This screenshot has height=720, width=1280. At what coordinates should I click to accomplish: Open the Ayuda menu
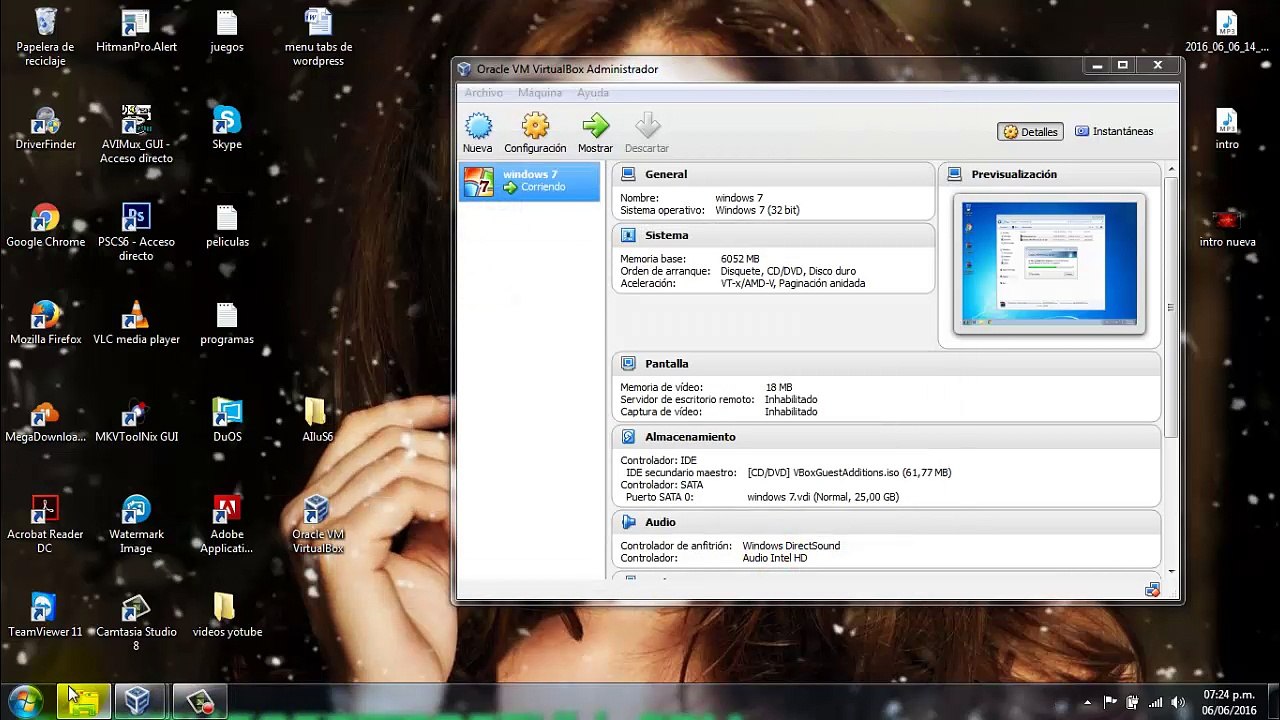click(593, 93)
